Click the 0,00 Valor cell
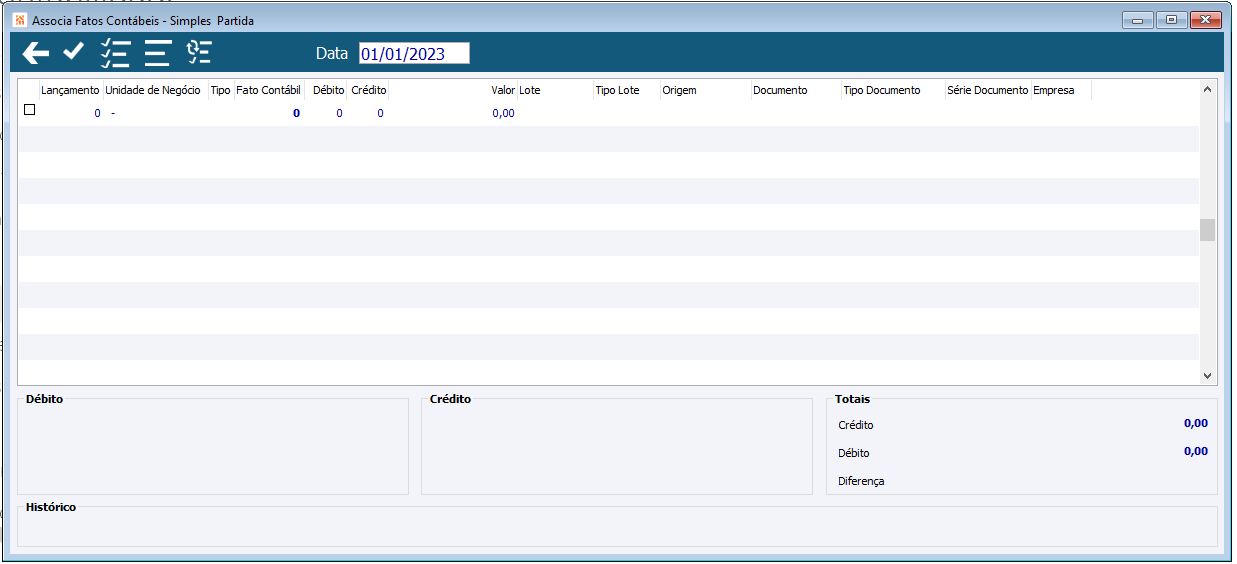This screenshot has height=564, width=1237. pos(503,113)
